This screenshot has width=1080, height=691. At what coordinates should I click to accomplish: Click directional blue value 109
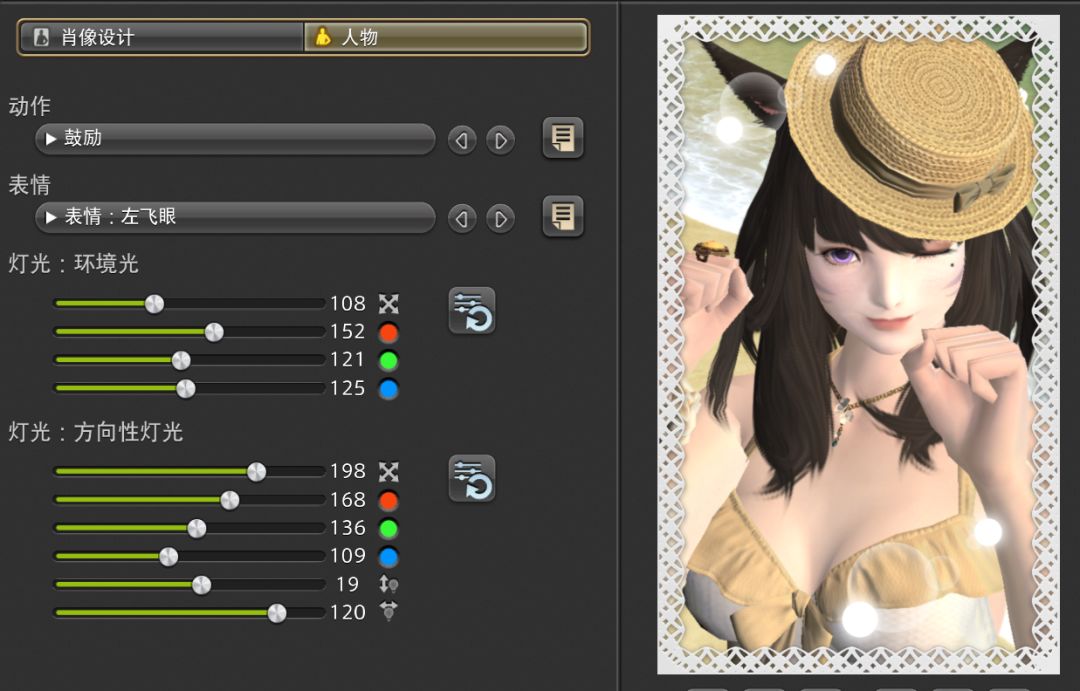click(x=348, y=556)
